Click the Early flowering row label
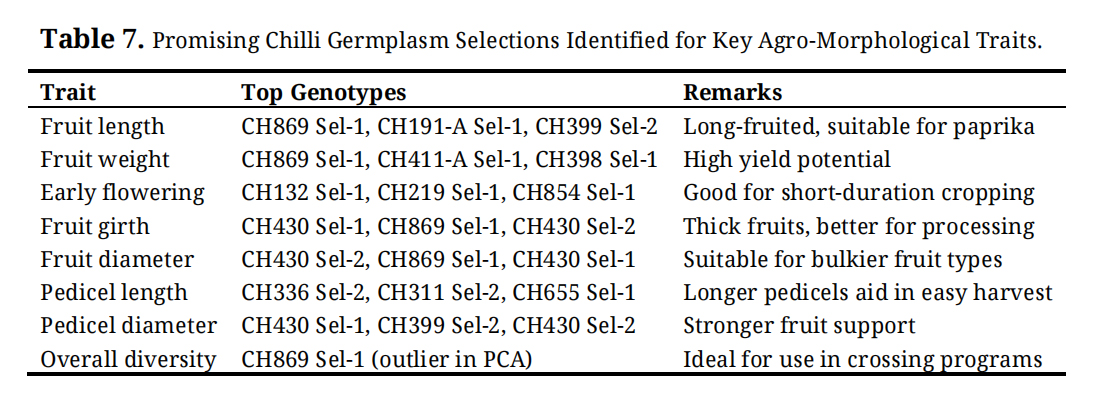 click(122, 193)
